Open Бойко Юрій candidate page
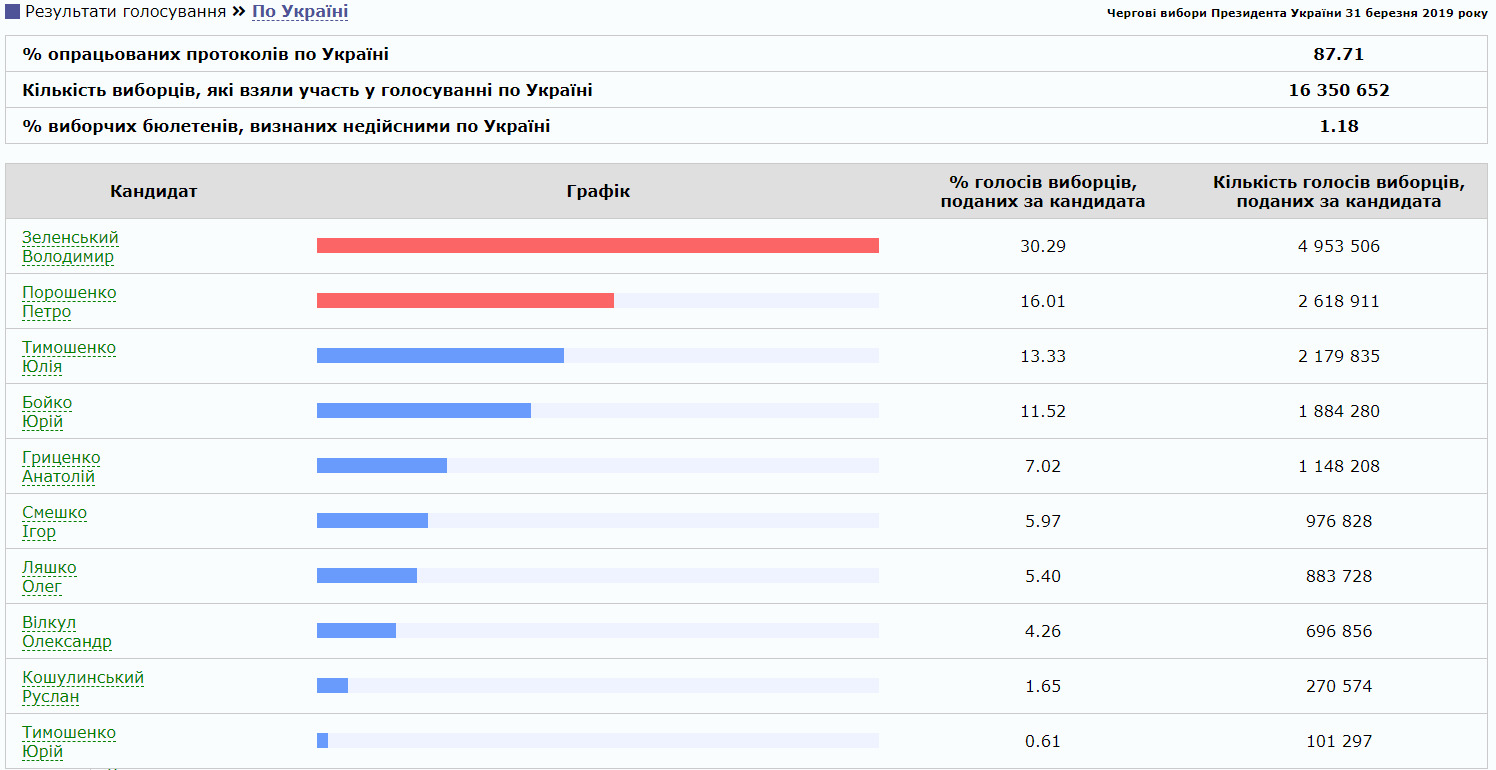 pos(47,412)
